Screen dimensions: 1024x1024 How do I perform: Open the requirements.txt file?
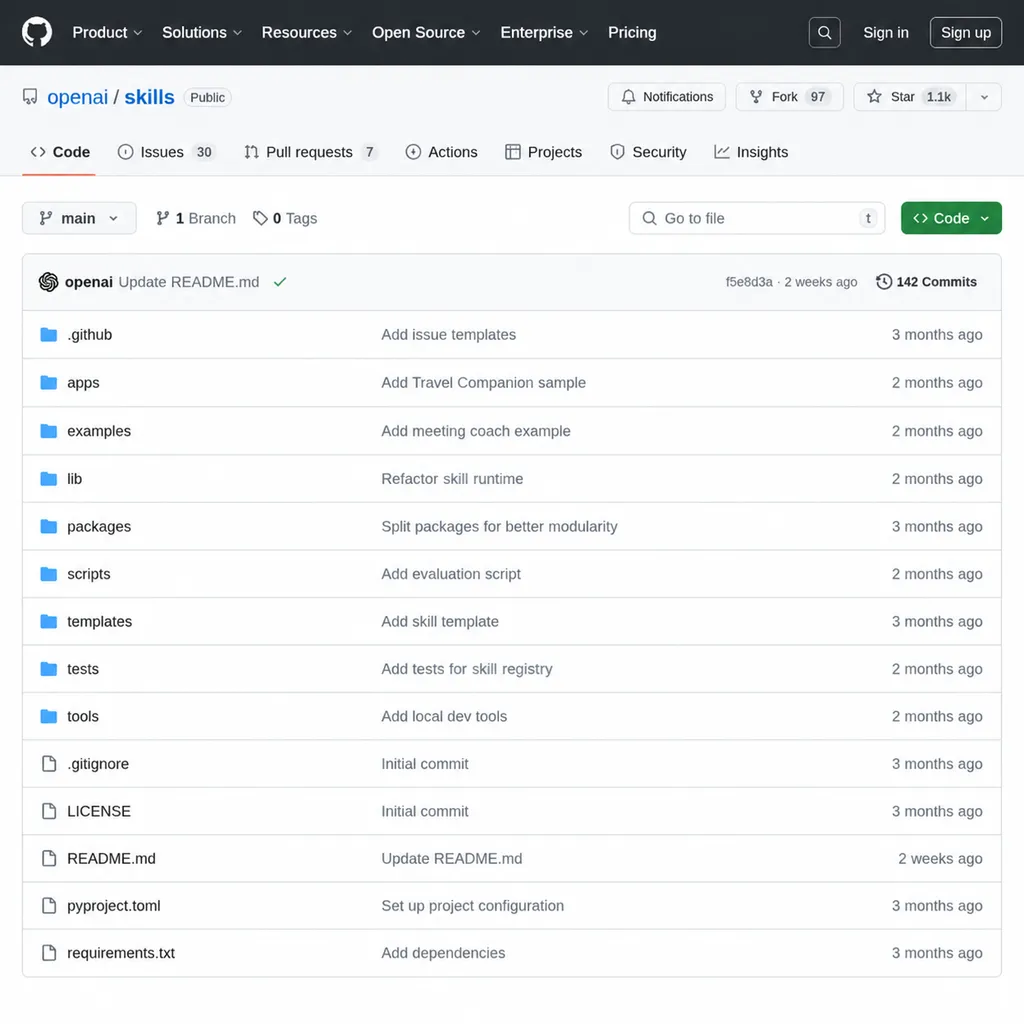[121, 953]
